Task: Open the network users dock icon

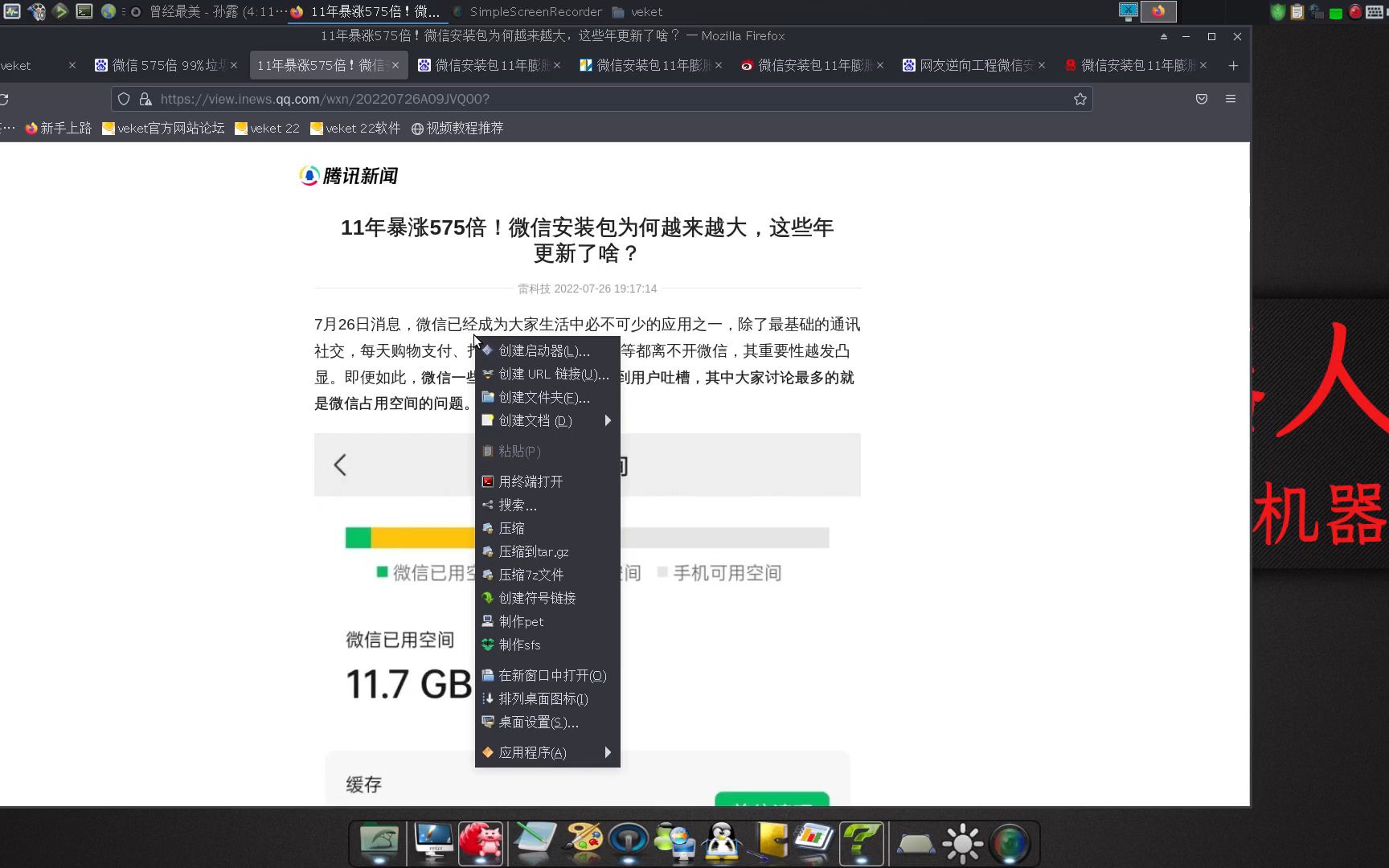Action: [675, 842]
